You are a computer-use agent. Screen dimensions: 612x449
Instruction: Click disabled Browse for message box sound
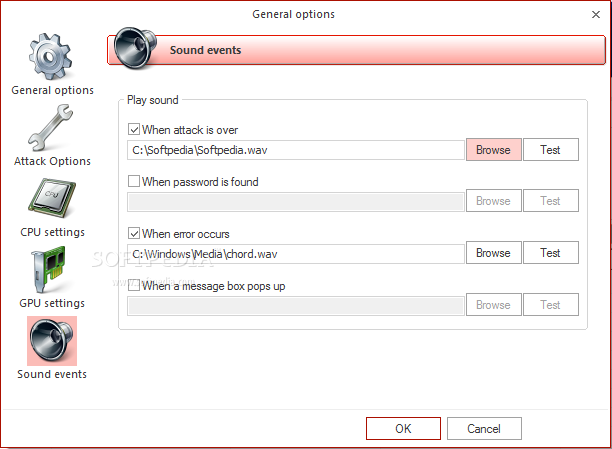(x=493, y=305)
